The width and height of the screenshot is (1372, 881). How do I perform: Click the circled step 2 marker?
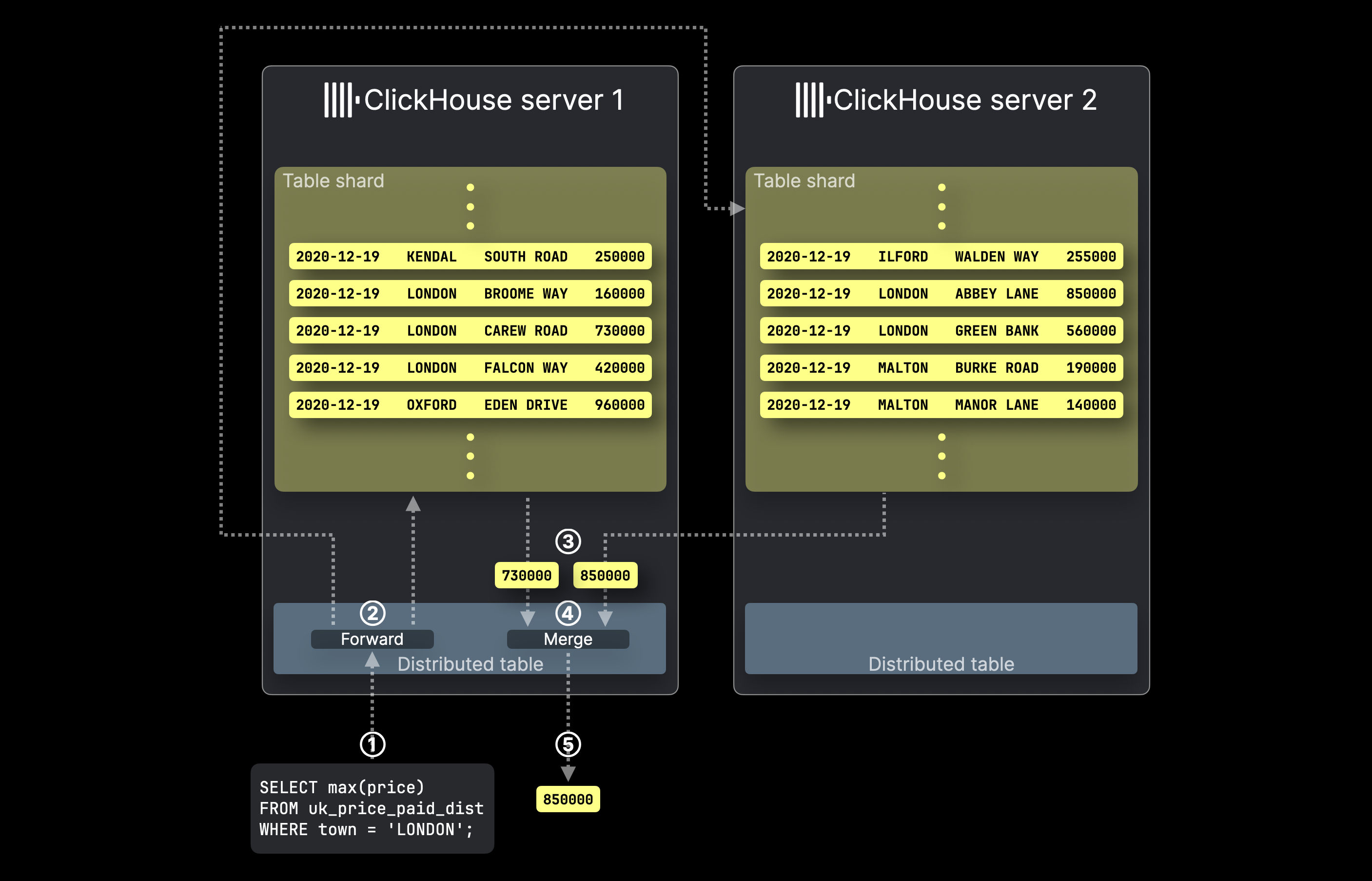372,613
